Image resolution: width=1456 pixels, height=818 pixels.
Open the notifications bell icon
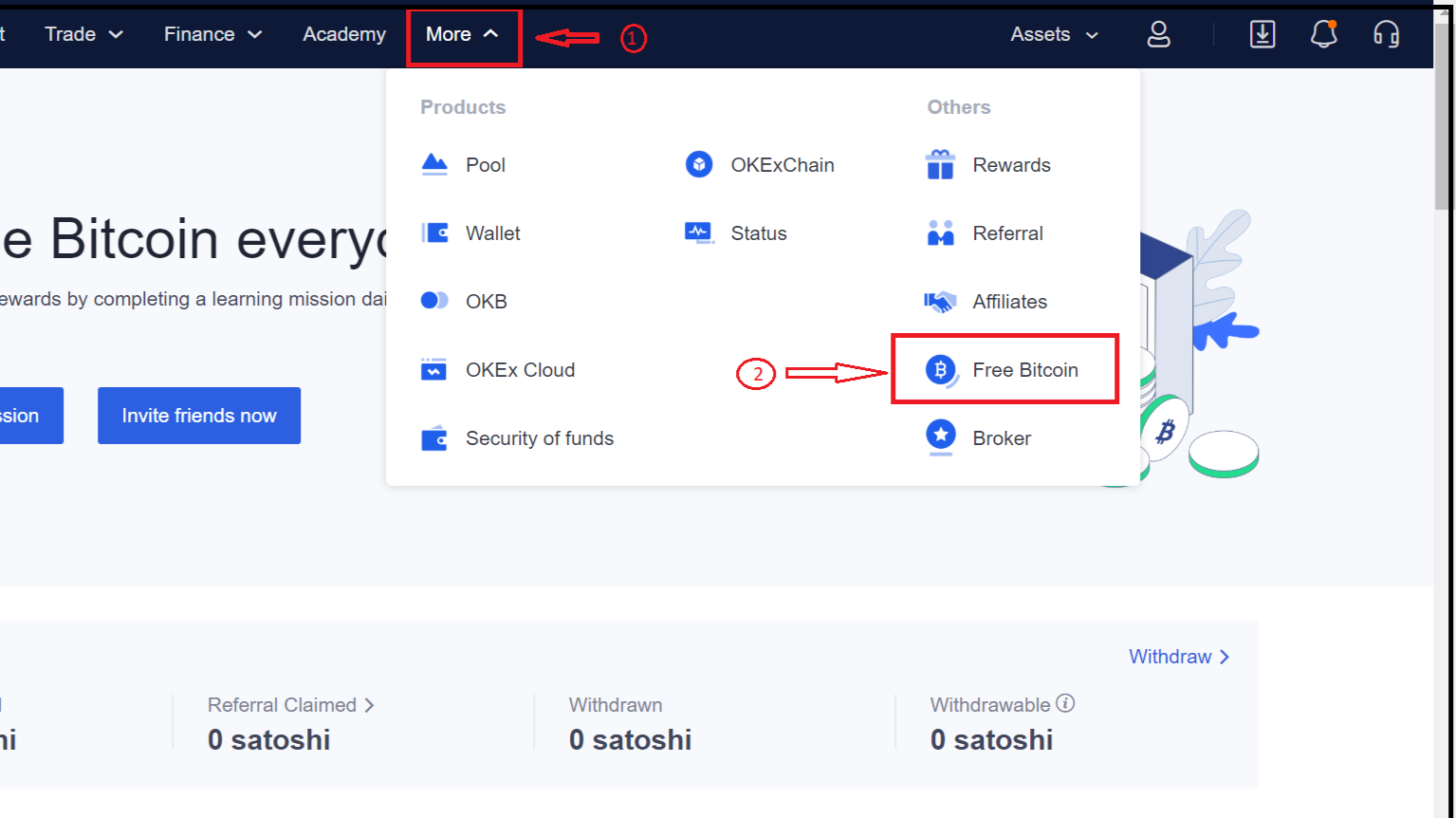[x=1324, y=33]
